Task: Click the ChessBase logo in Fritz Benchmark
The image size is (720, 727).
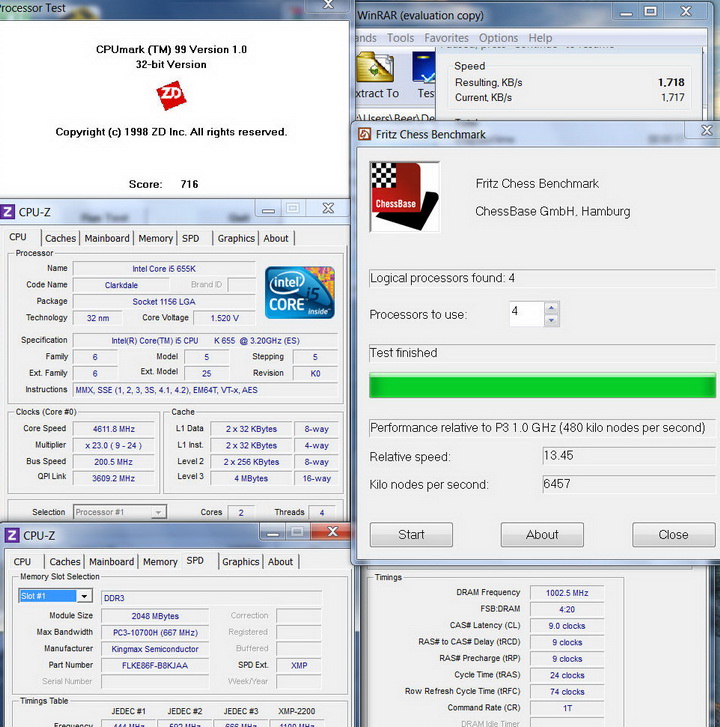Action: tap(405, 197)
